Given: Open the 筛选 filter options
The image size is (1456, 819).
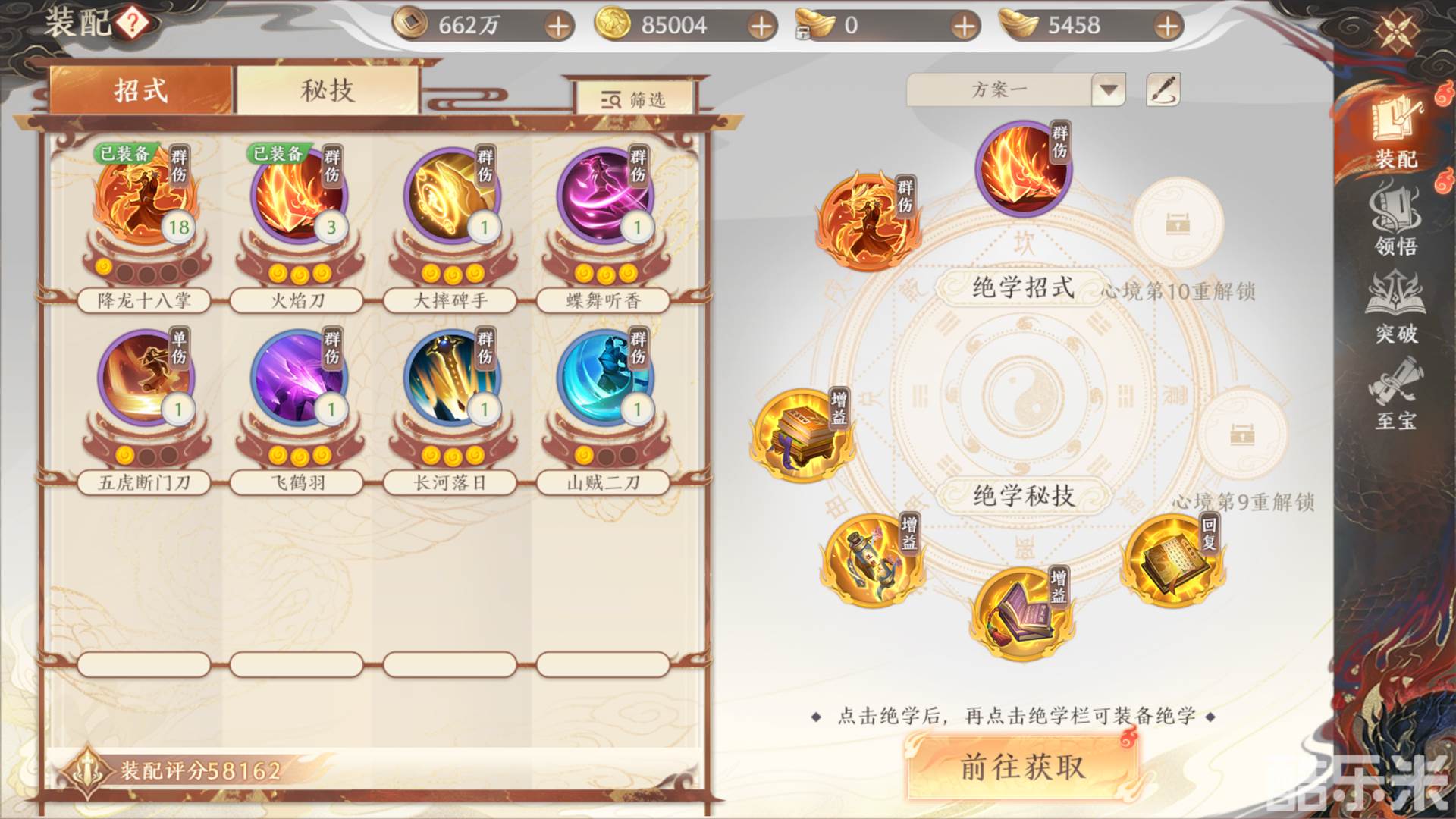Looking at the screenshot, I should tap(634, 99).
